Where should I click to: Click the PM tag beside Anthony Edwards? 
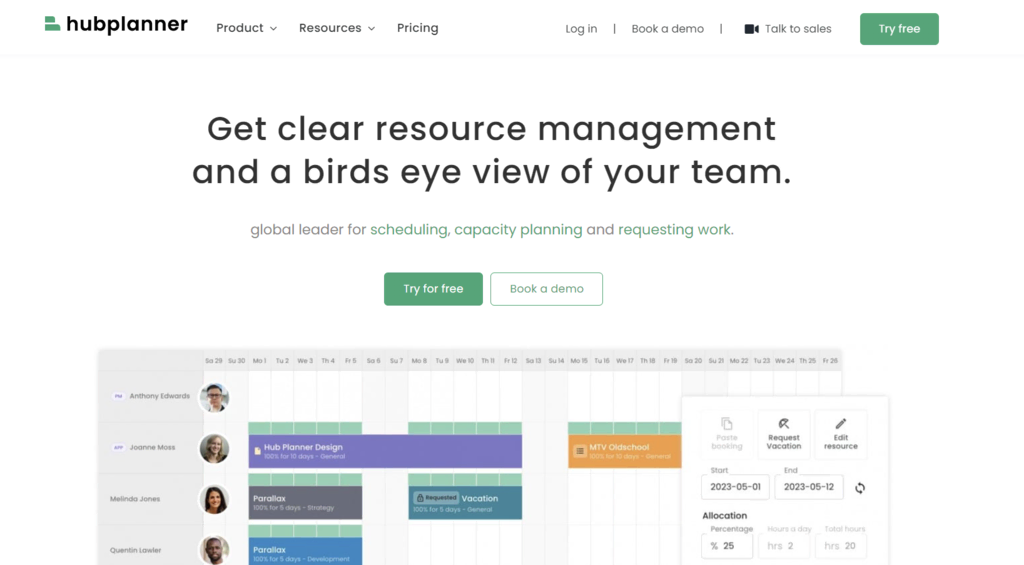coord(118,396)
